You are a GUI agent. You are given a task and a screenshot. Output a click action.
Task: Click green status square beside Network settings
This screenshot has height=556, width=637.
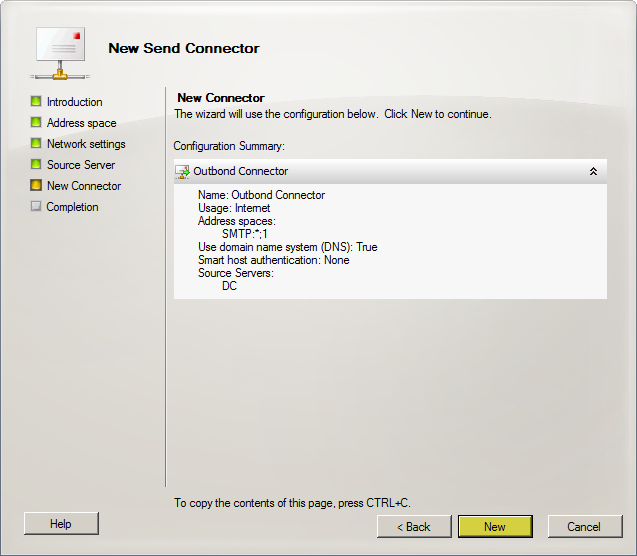click(36, 143)
